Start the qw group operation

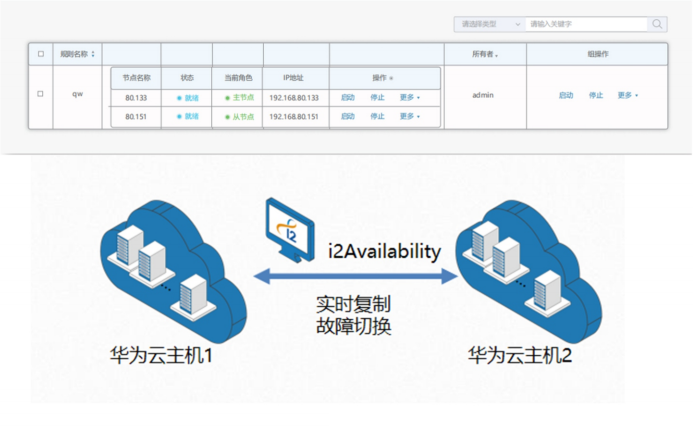[566, 95]
